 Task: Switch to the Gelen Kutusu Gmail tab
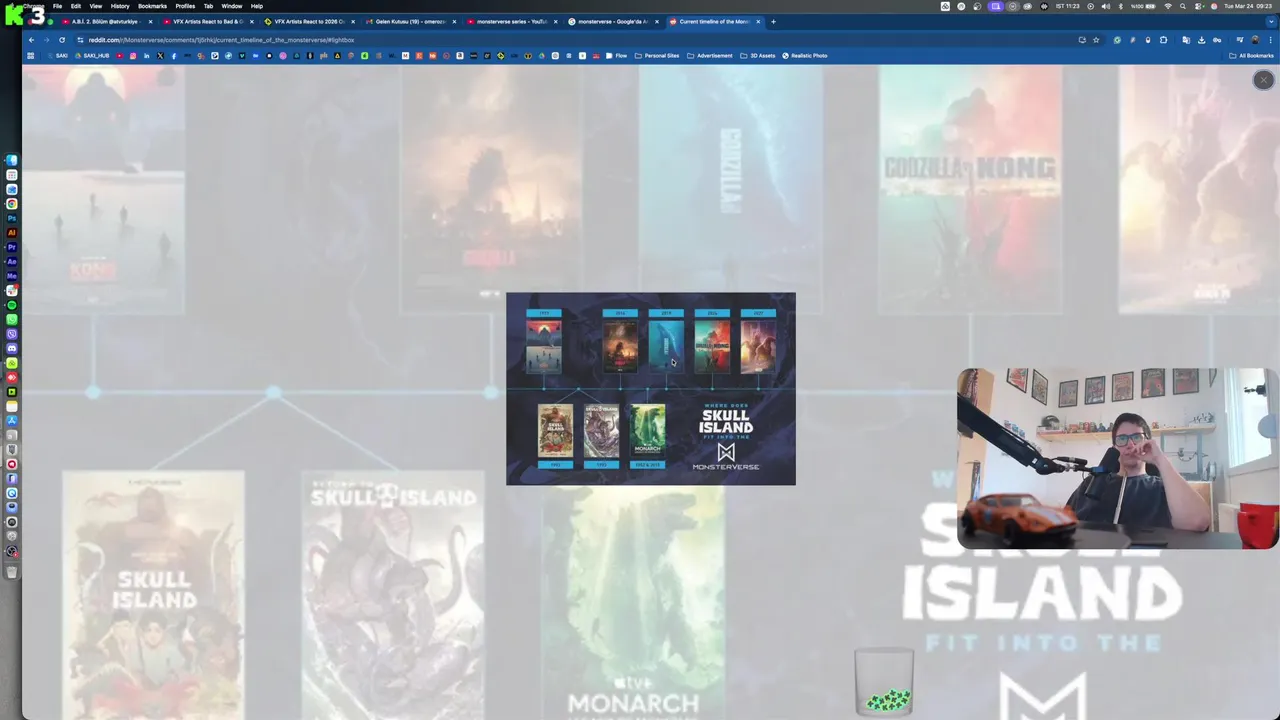click(410, 21)
